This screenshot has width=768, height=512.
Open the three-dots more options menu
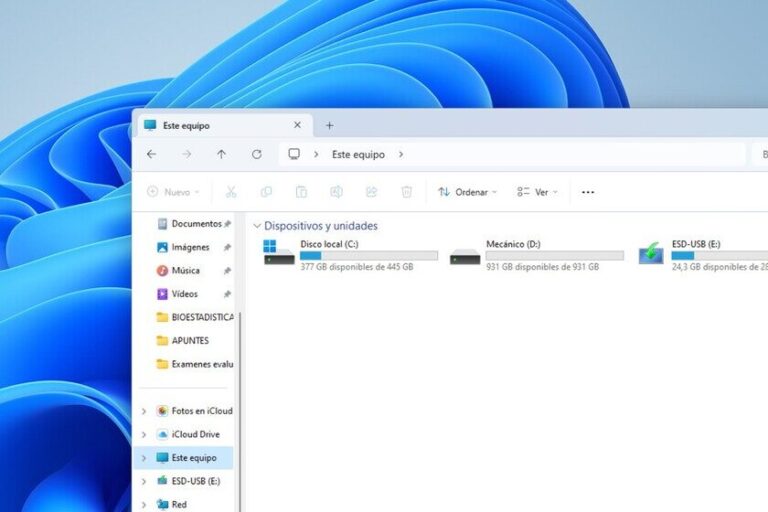tap(588, 192)
